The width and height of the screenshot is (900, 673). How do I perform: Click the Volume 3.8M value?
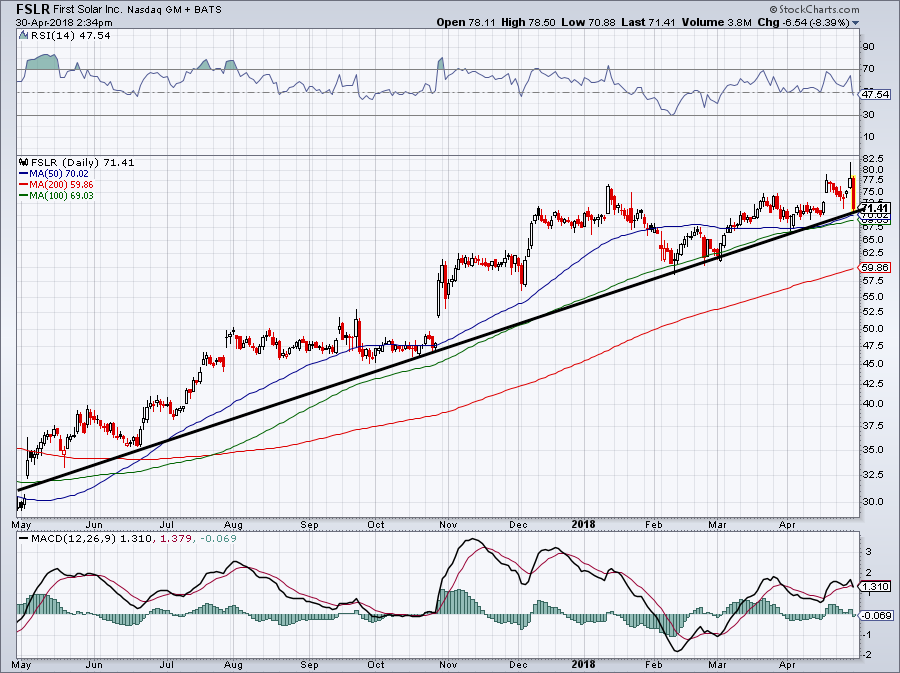tap(716, 22)
